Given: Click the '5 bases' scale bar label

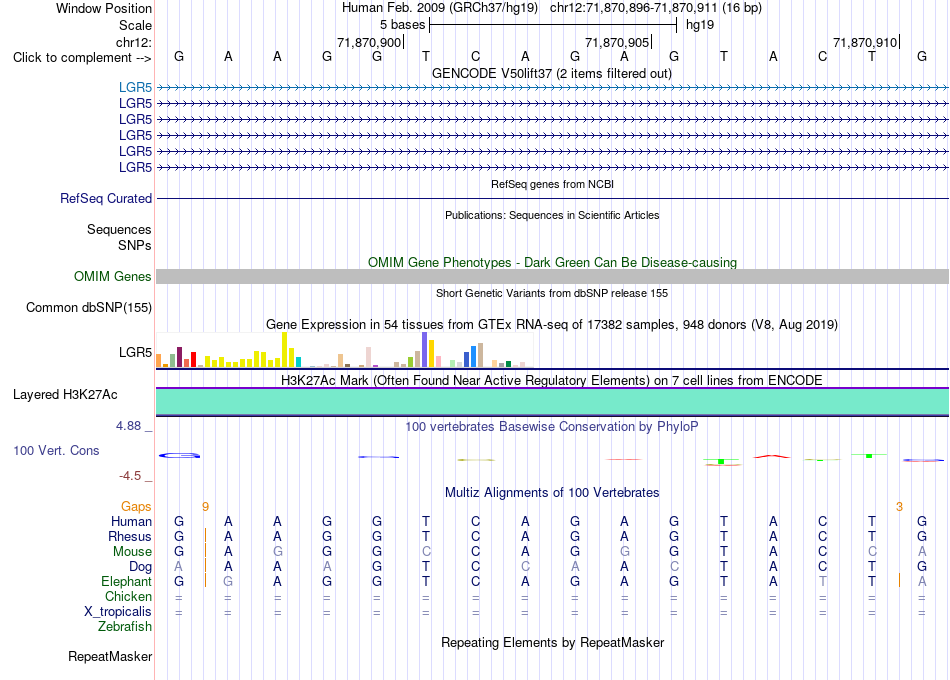Looking at the screenshot, I should point(402,25).
